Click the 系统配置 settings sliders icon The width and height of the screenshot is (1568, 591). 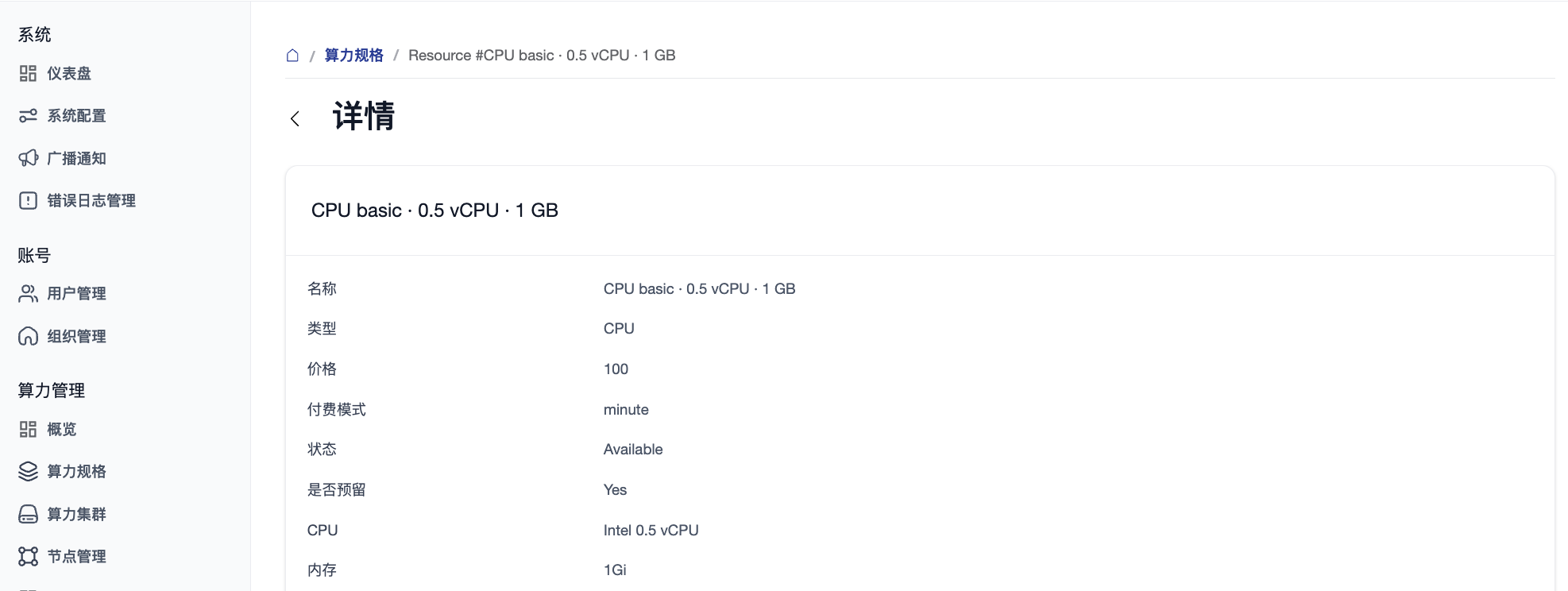click(x=28, y=116)
